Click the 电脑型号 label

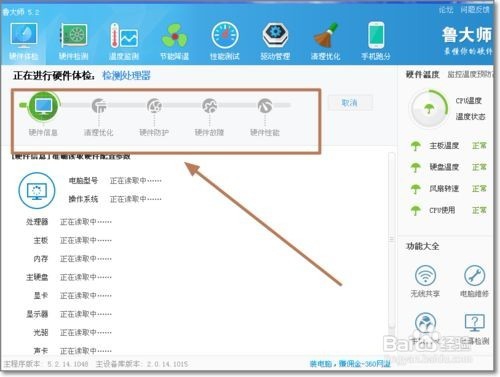point(83,180)
